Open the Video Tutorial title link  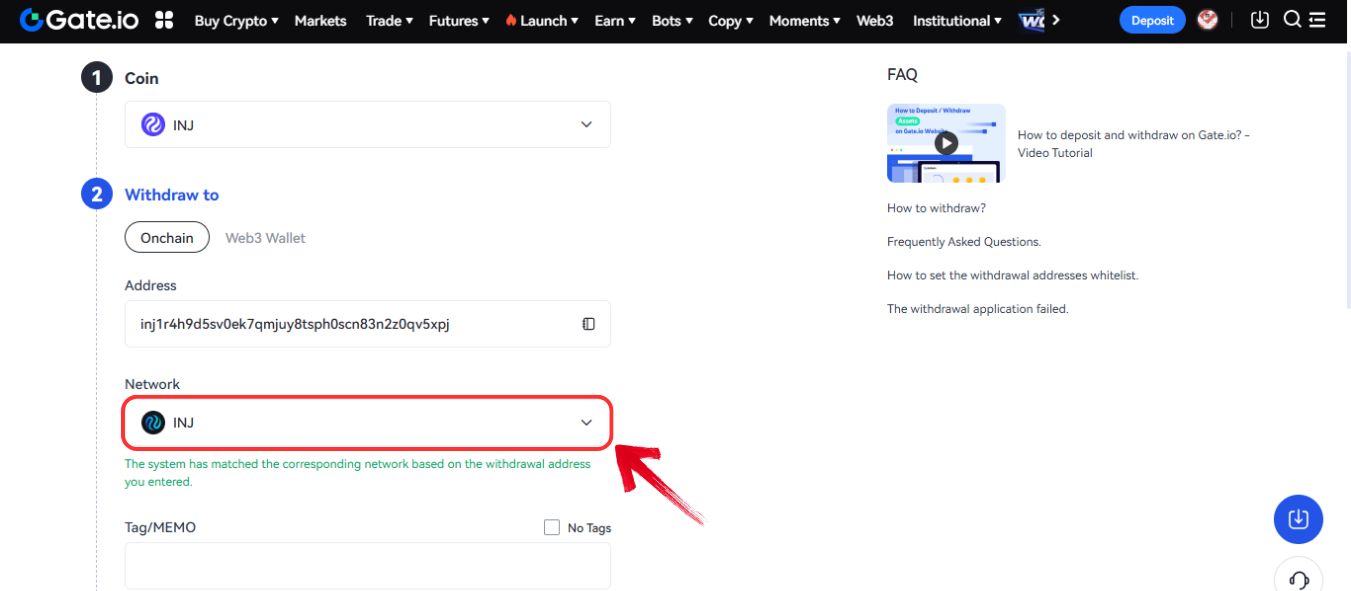click(1134, 144)
